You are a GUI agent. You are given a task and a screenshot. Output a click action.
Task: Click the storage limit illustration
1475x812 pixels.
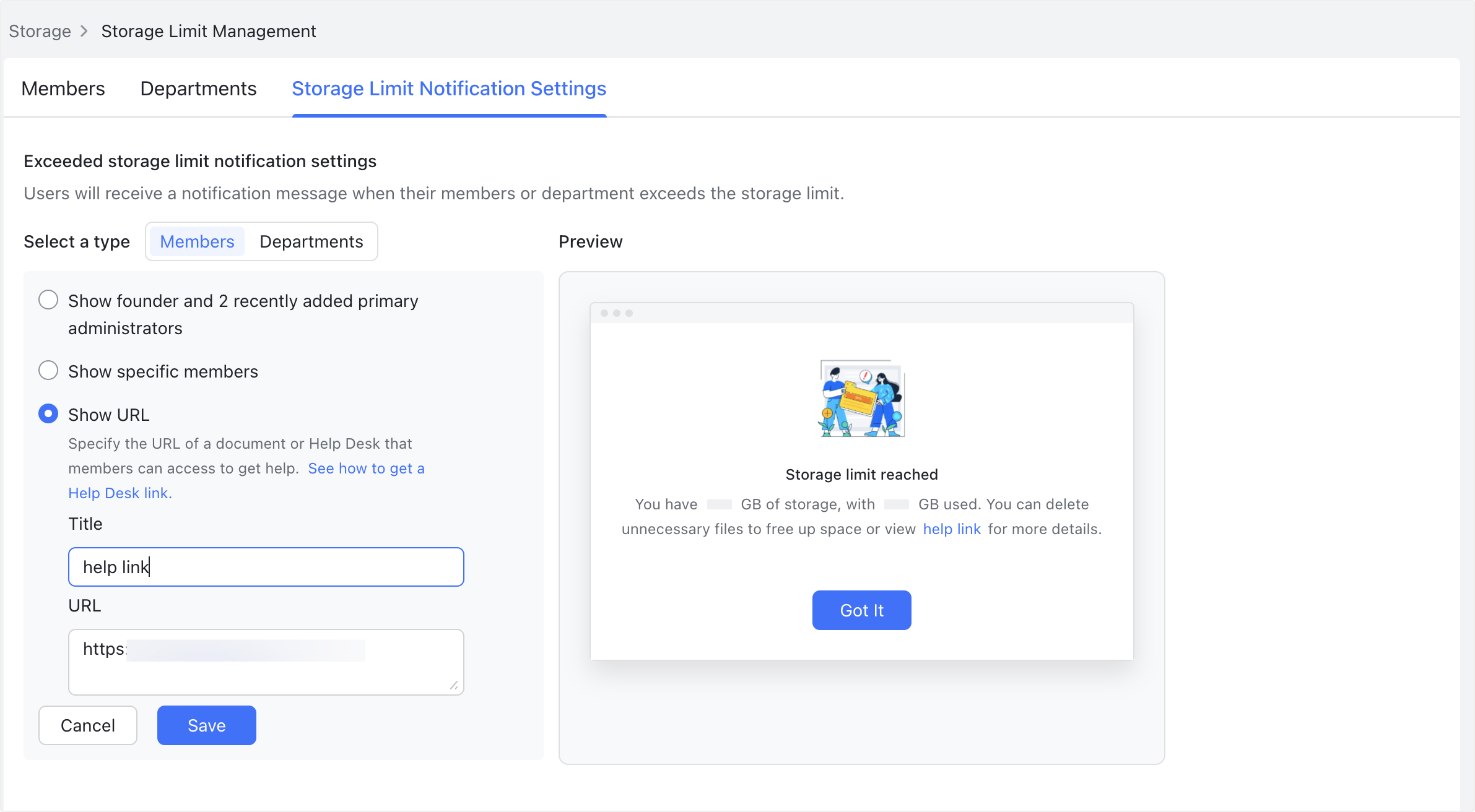862,399
